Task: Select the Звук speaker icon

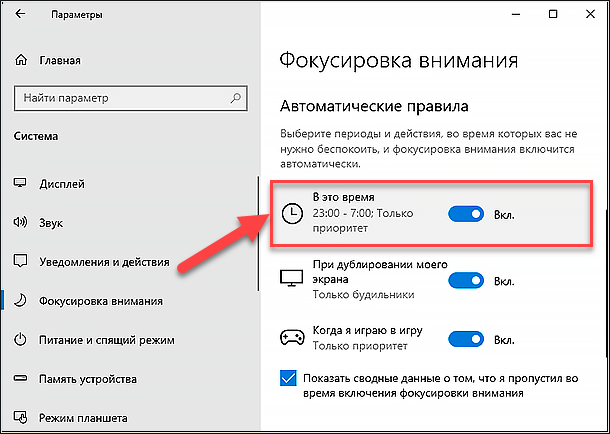Action: (x=20, y=222)
